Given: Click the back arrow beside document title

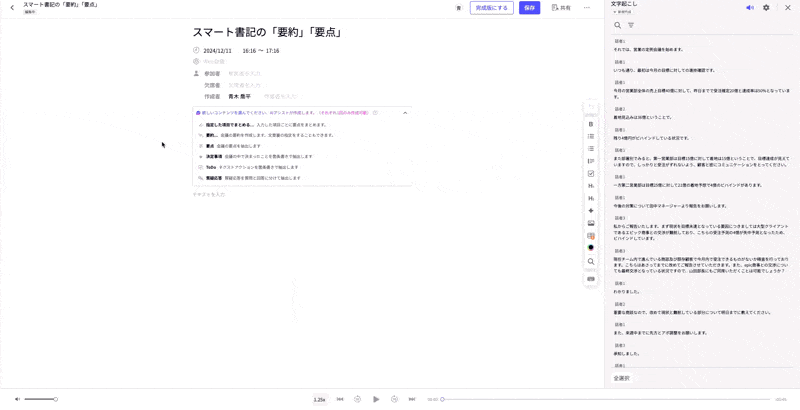Looking at the screenshot, I should 12,8.
